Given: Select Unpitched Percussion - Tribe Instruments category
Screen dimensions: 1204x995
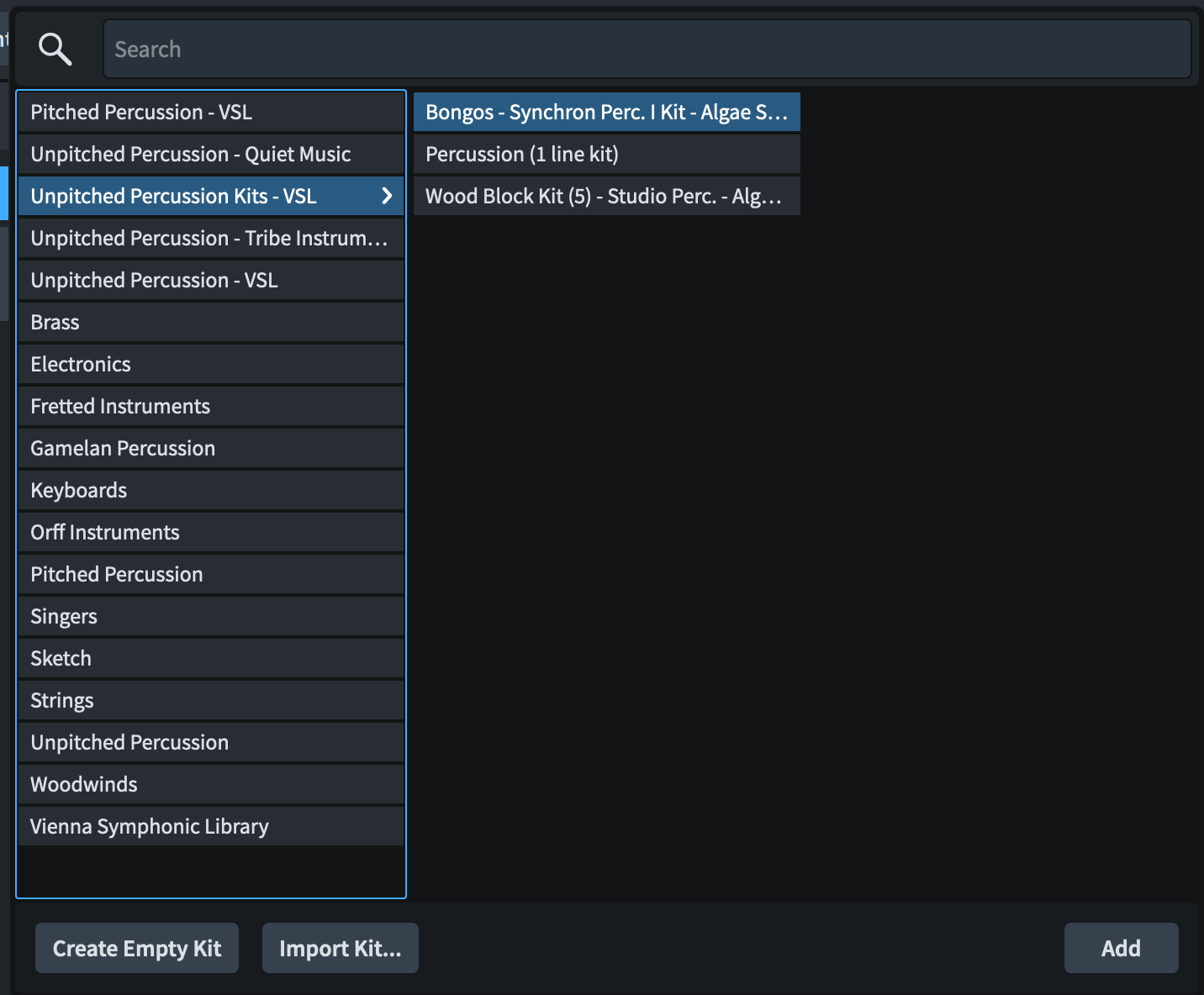Looking at the screenshot, I should tap(210, 238).
